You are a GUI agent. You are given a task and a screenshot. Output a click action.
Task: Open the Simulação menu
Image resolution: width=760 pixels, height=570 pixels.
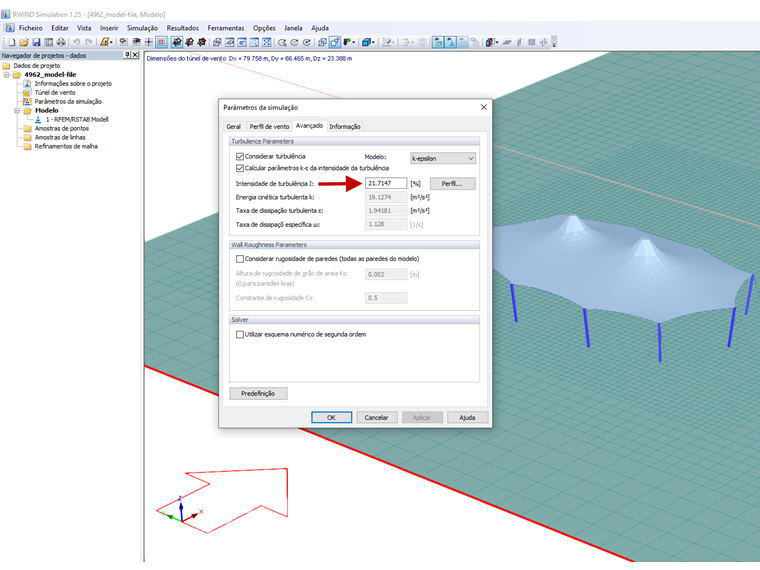pos(142,28)
